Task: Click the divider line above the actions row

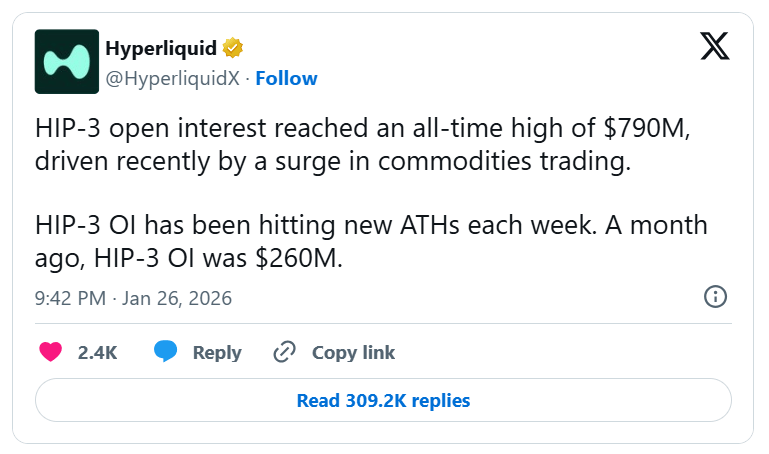Action: (x=383, y=323)
